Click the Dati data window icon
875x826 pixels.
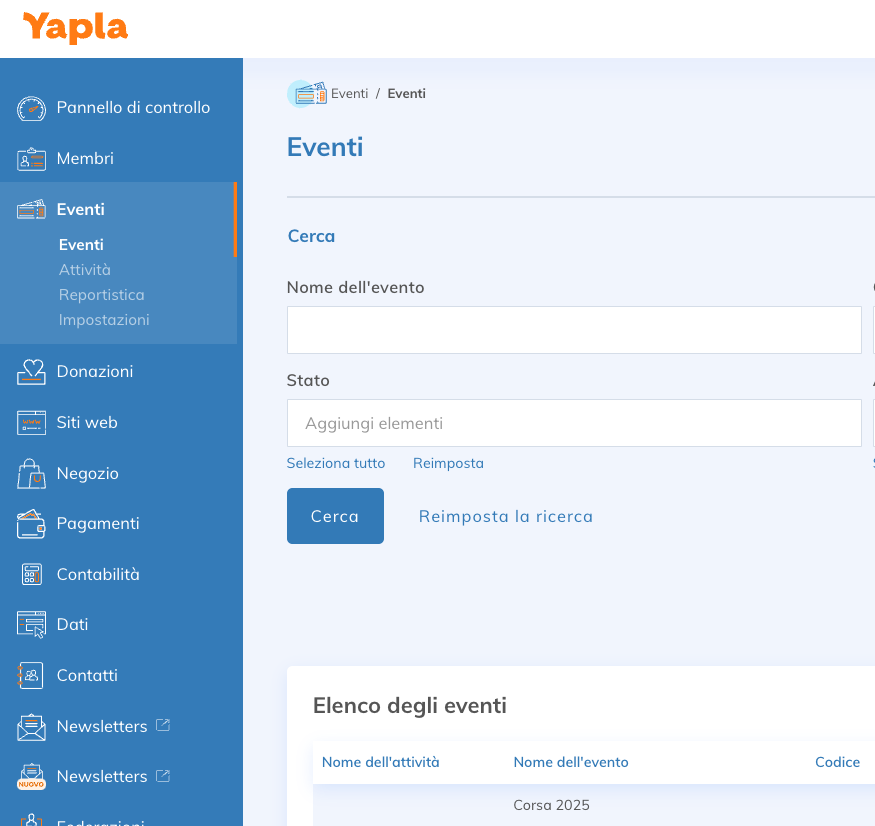(31, 625)
